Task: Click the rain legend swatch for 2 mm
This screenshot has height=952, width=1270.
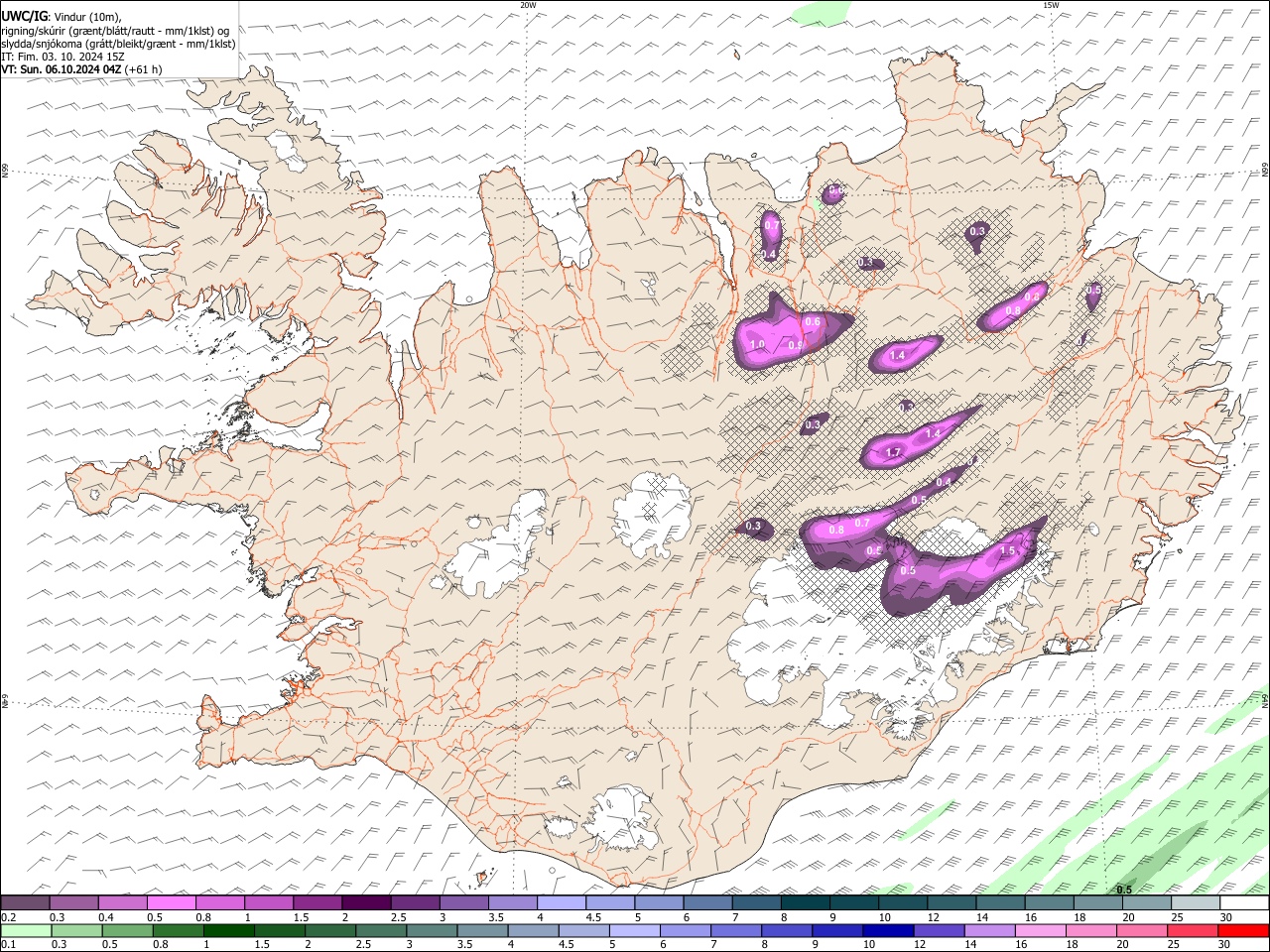Action: click(x=330, y=930)
